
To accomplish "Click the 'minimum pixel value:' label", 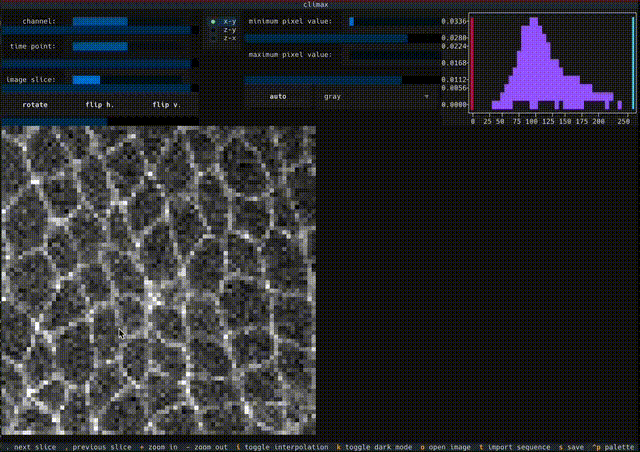I will point(290,21).
